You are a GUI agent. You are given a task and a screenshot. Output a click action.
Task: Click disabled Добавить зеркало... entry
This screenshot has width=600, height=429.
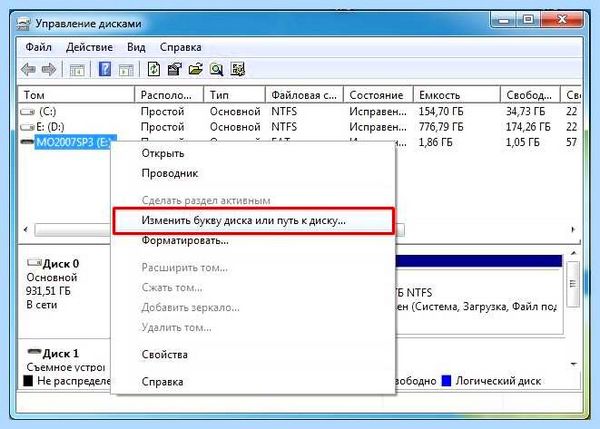click(253, 307)
